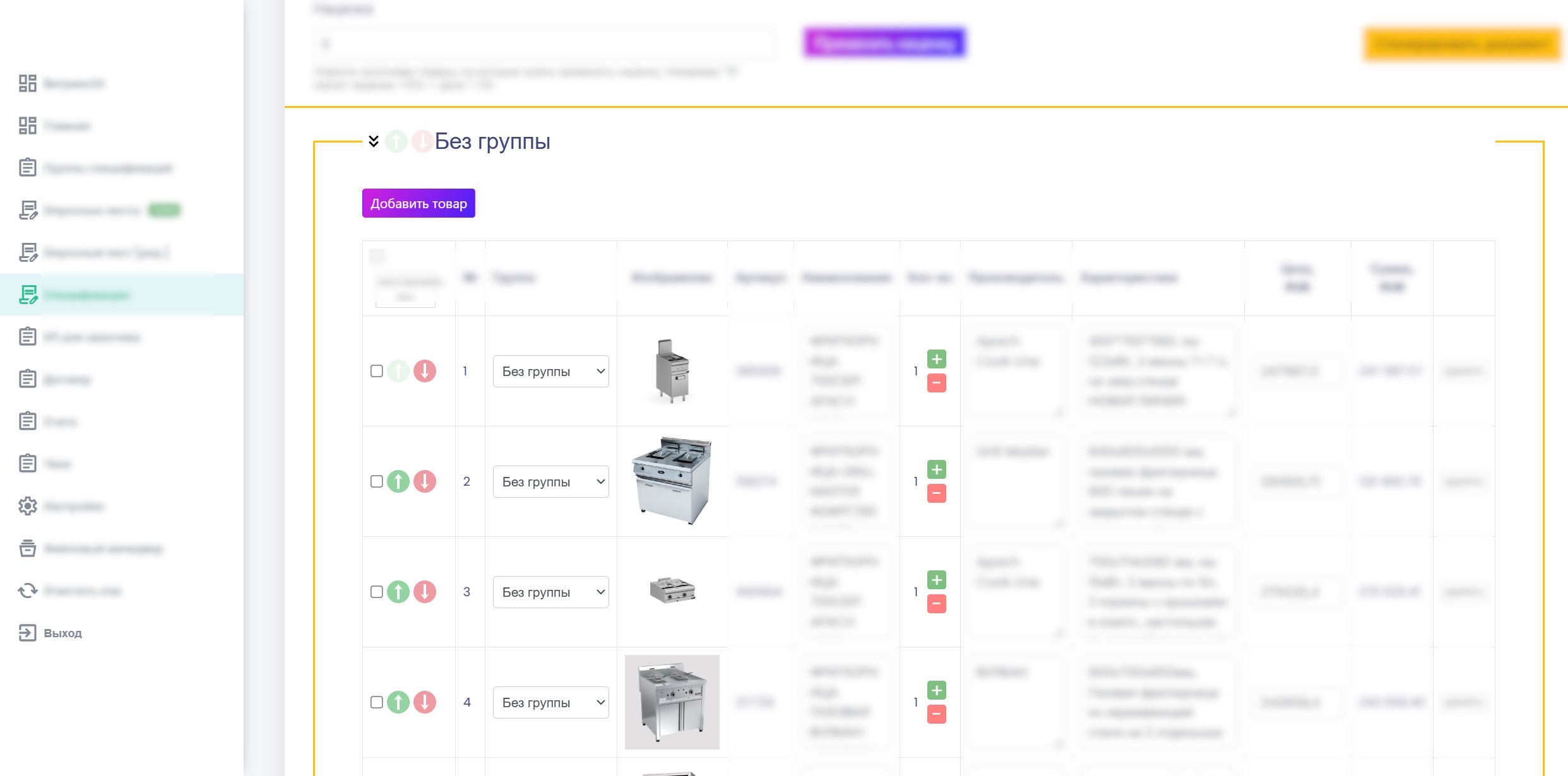The width and height of the screenshot is (1568, 776).
Task: Move row 3 up with green arrow
Action: point(398,592)
